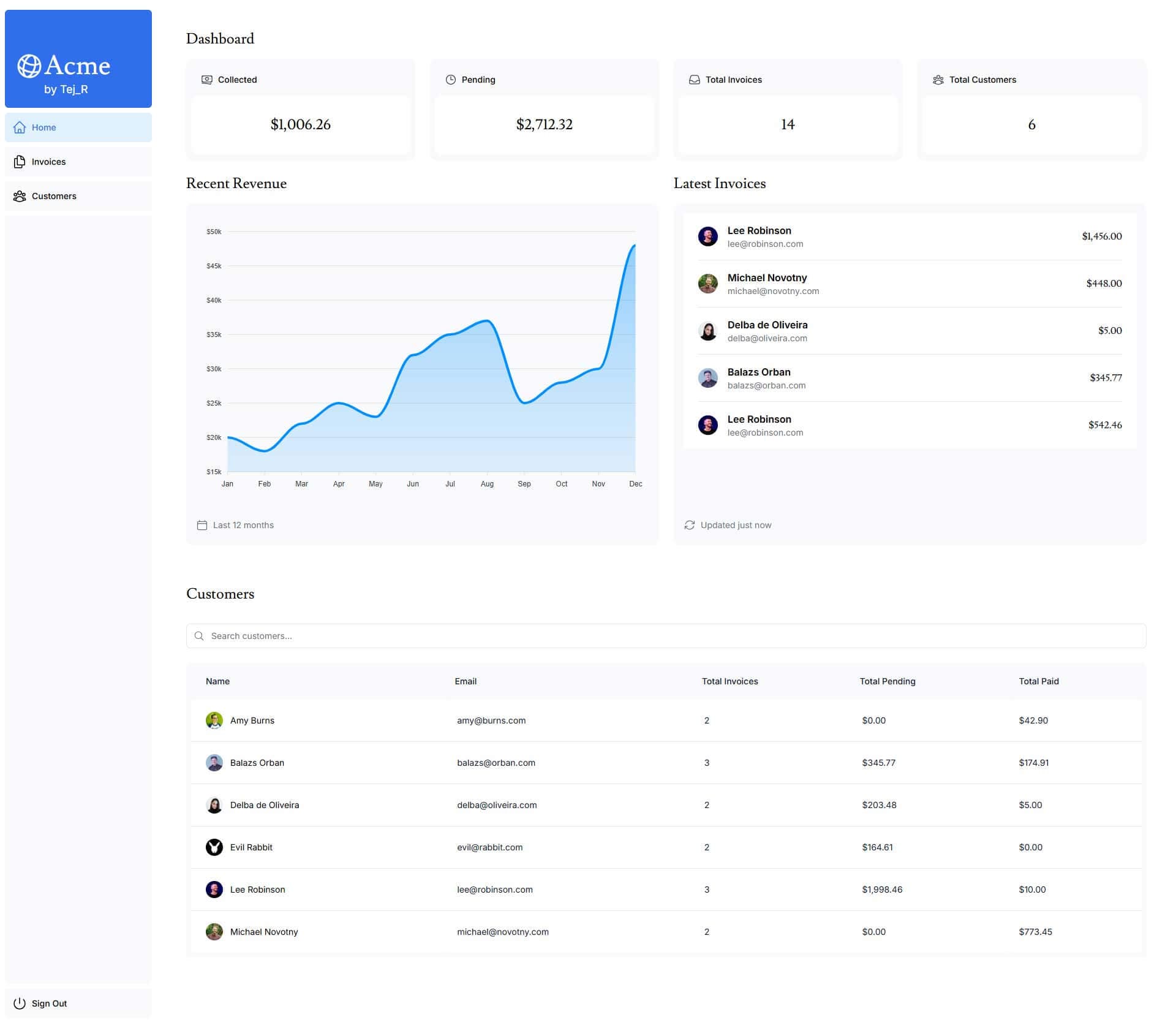Viewport: 1176px width, 1028px height.
Task: Open the Invoices navigation item
Action: 49,162
